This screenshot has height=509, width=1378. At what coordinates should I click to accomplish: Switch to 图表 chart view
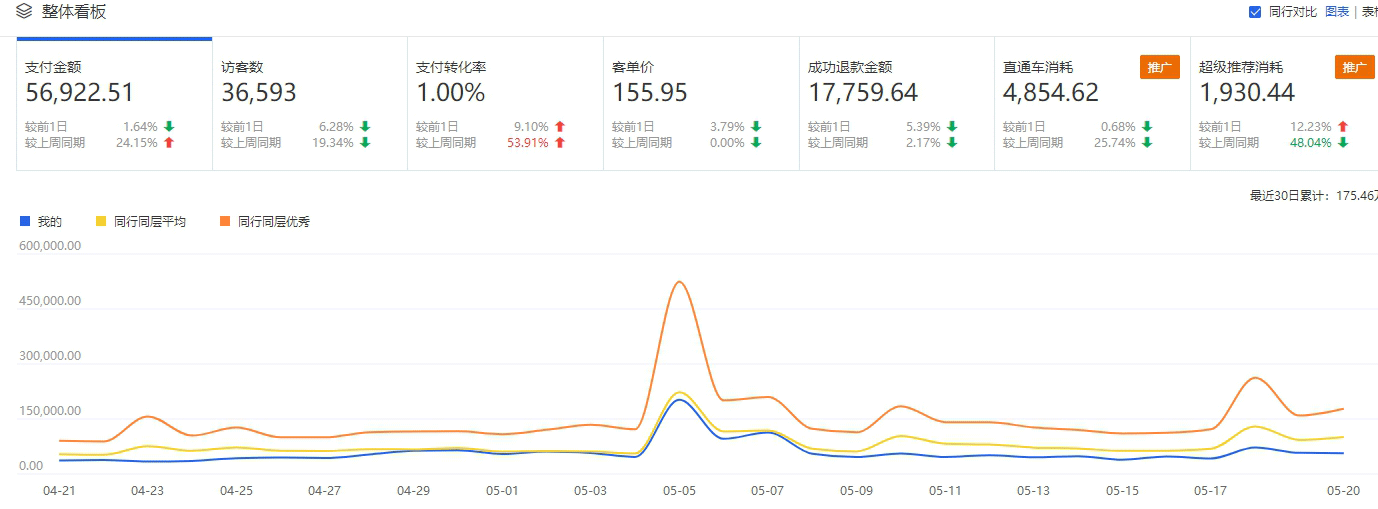[x=1337, y=12]
